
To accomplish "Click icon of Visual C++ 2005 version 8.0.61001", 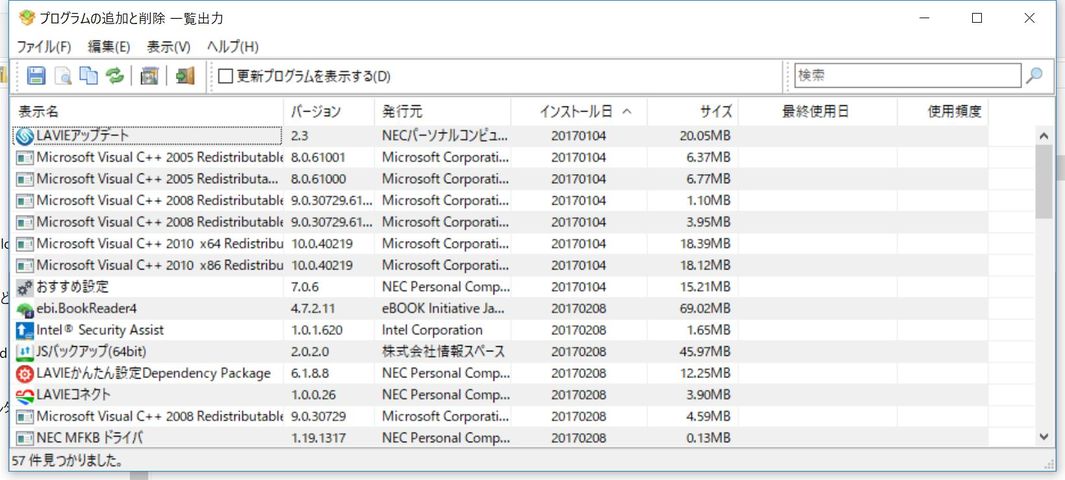I will (25, 158).
